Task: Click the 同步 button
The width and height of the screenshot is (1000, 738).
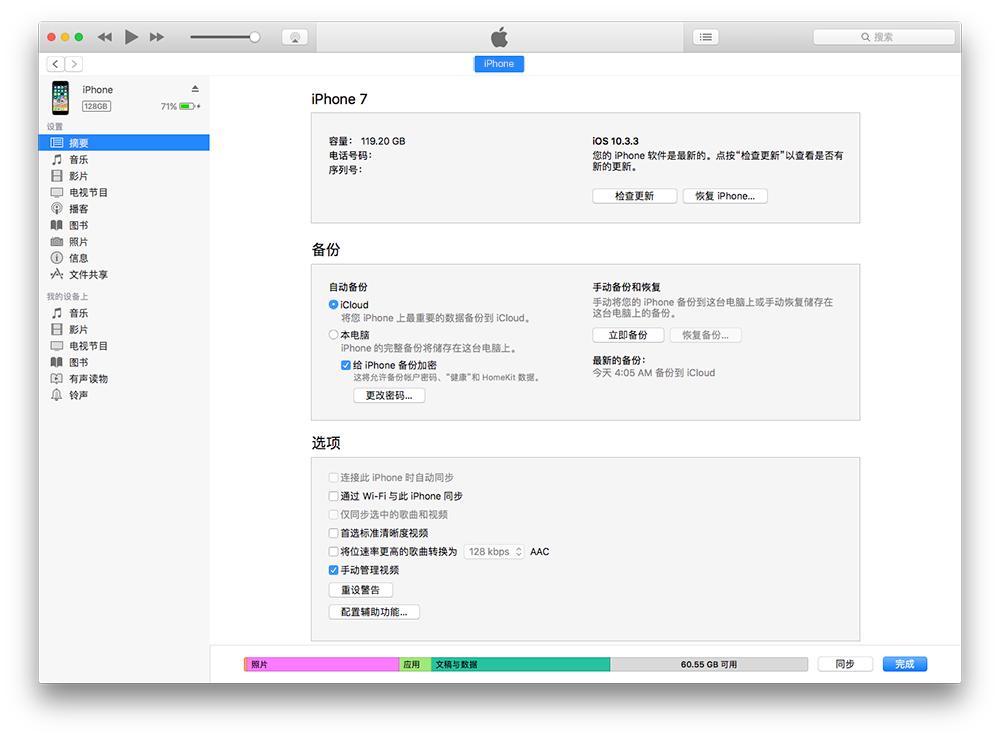Action: pyautogui.click(x=845, y=664)
